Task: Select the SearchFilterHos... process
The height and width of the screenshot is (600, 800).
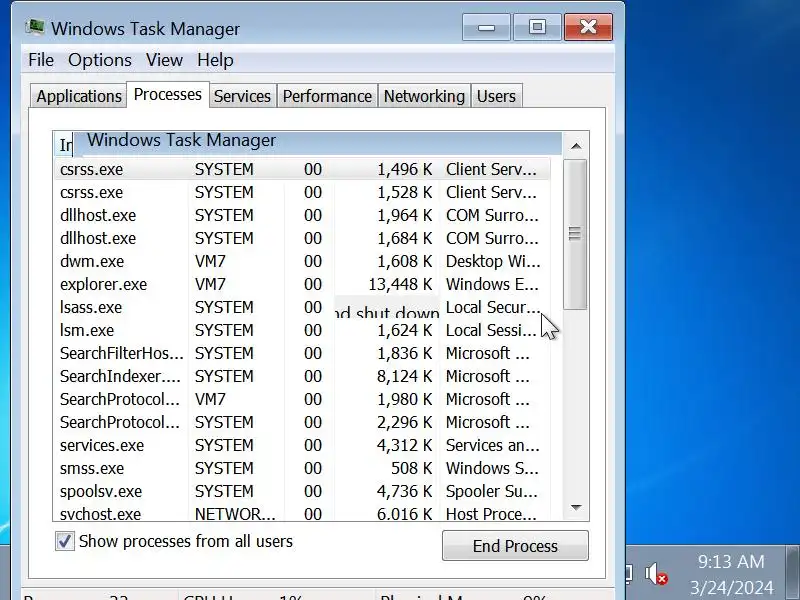Action: 302,353
